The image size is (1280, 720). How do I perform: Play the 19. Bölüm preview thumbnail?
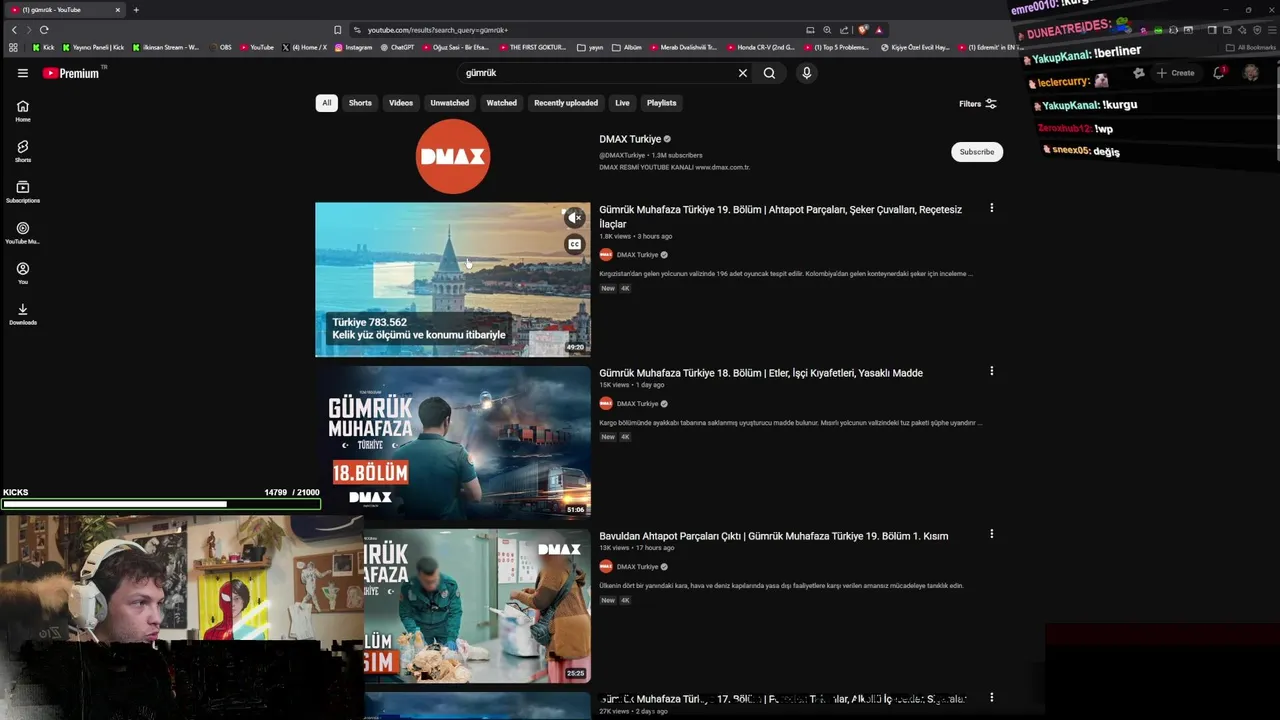(453, 279)
